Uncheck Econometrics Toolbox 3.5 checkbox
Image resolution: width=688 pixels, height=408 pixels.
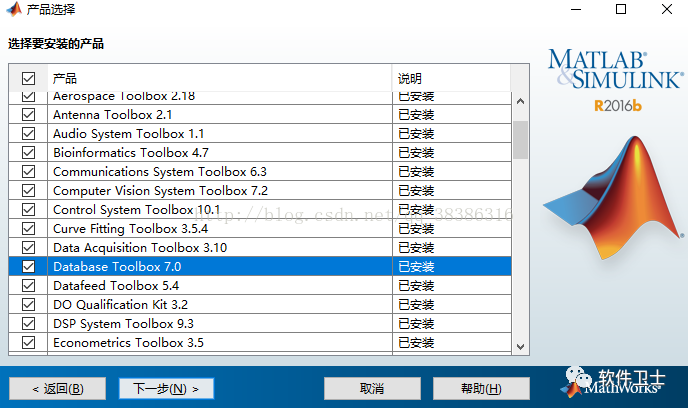pyautogui.click(x=29, y=343)
